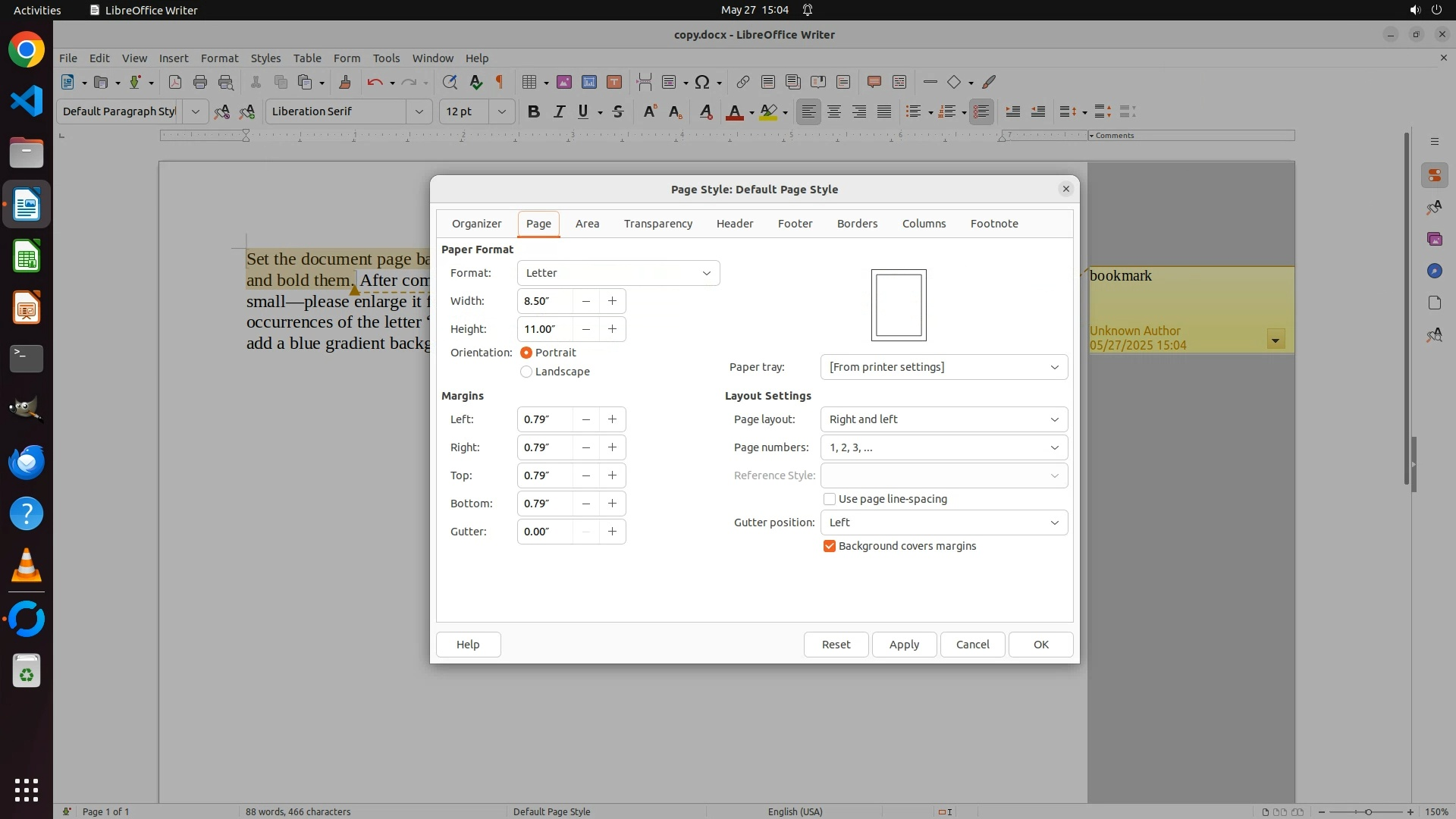
Task: Increase the Left margin with plus stepper
Action: pyautogui.click(x=612, y=419)
